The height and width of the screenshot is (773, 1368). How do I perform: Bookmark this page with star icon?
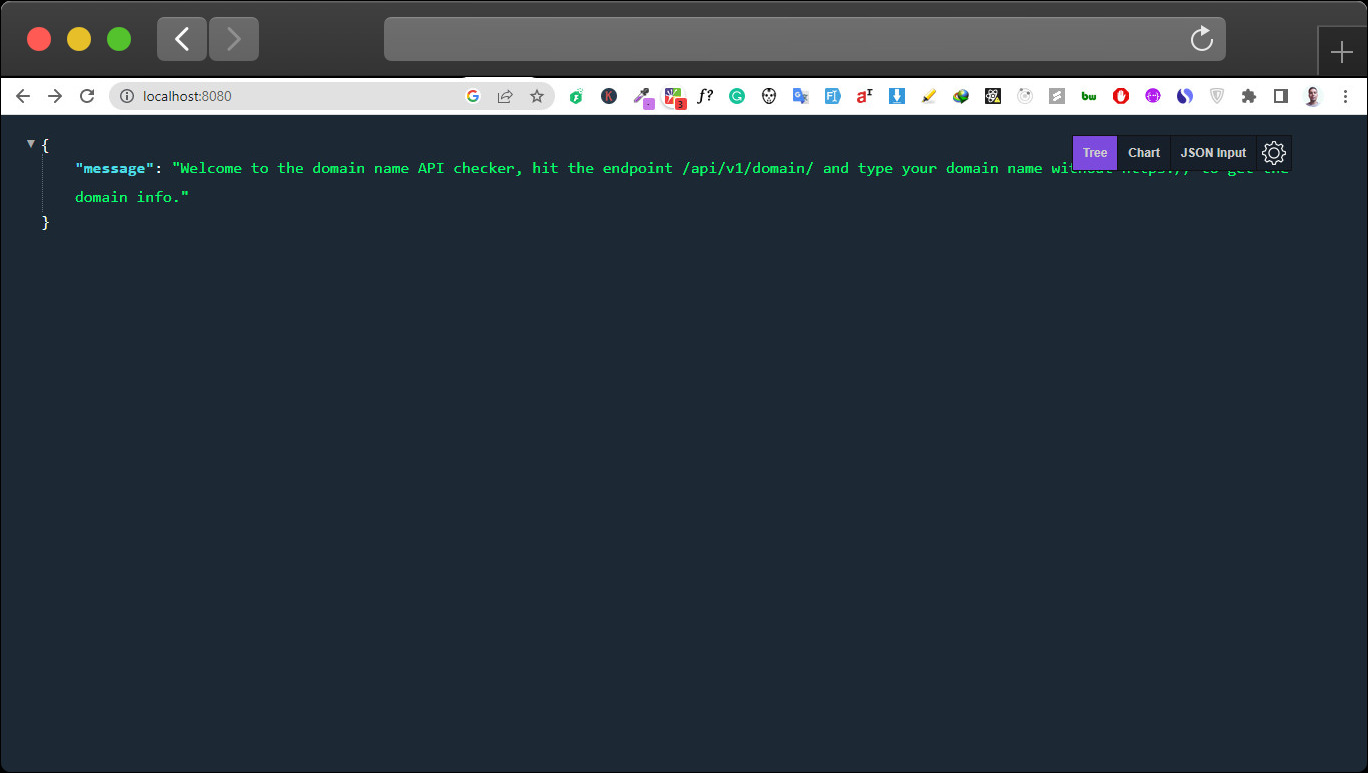537,96
